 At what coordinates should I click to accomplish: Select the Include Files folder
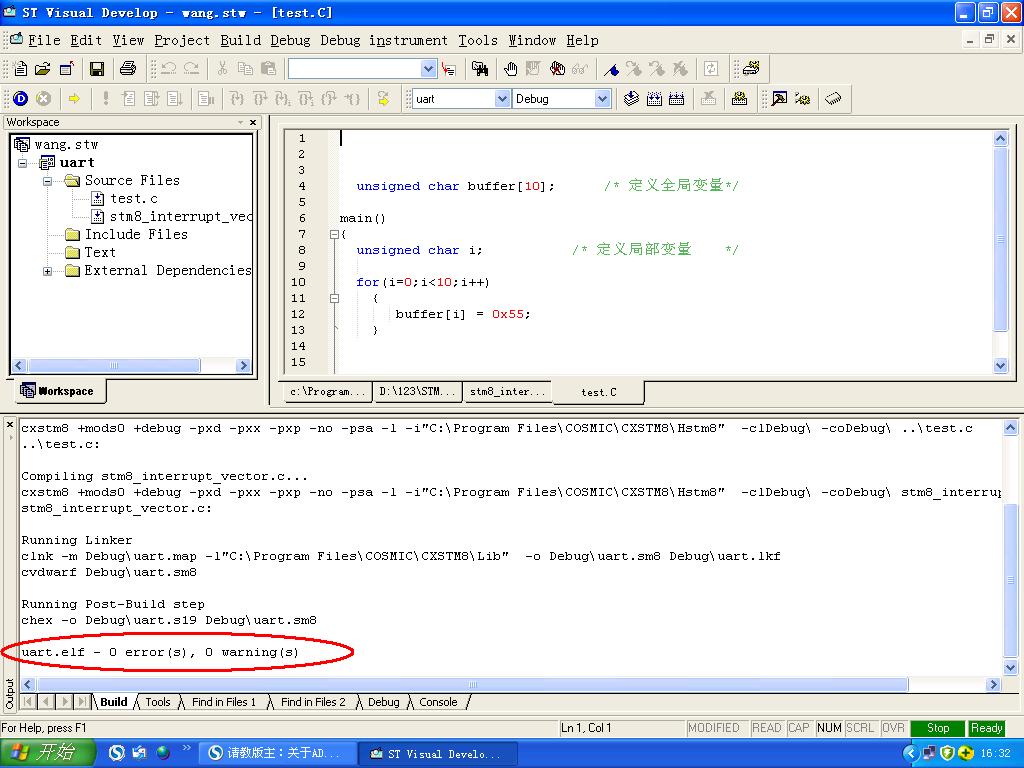coord(127,234)
